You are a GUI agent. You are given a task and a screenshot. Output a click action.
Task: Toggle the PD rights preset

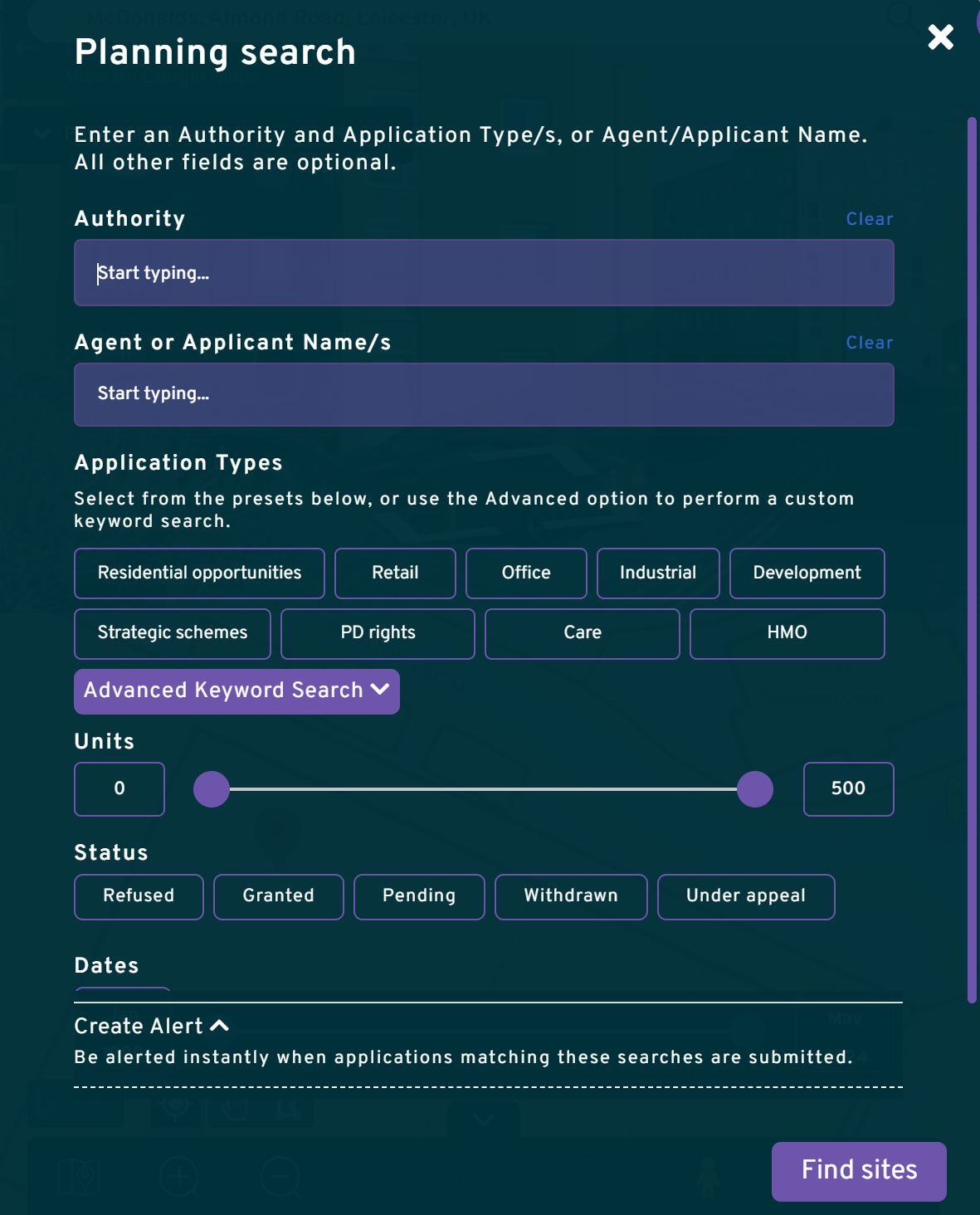378,633
